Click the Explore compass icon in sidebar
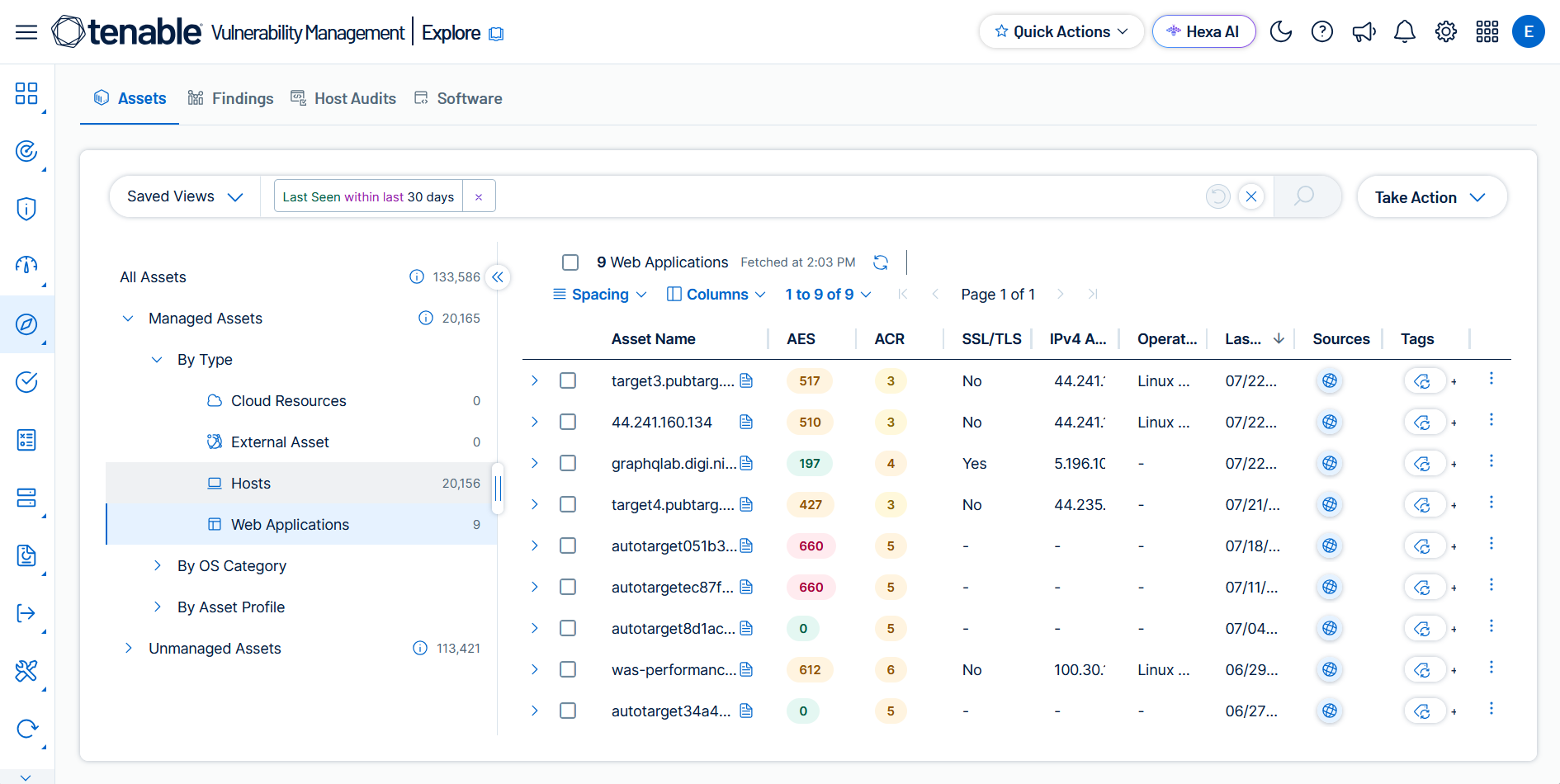The width and height of the screenshot is (1560, 784). (26, 324)
